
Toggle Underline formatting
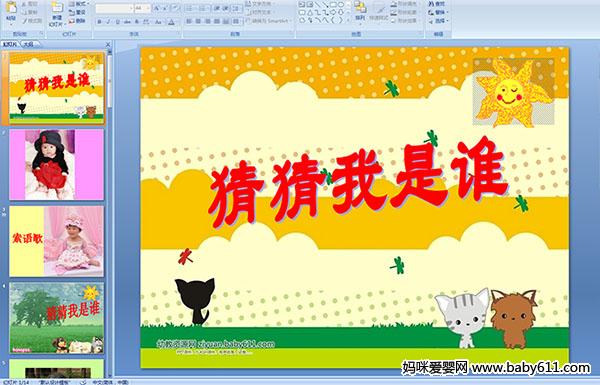point(117,22)
